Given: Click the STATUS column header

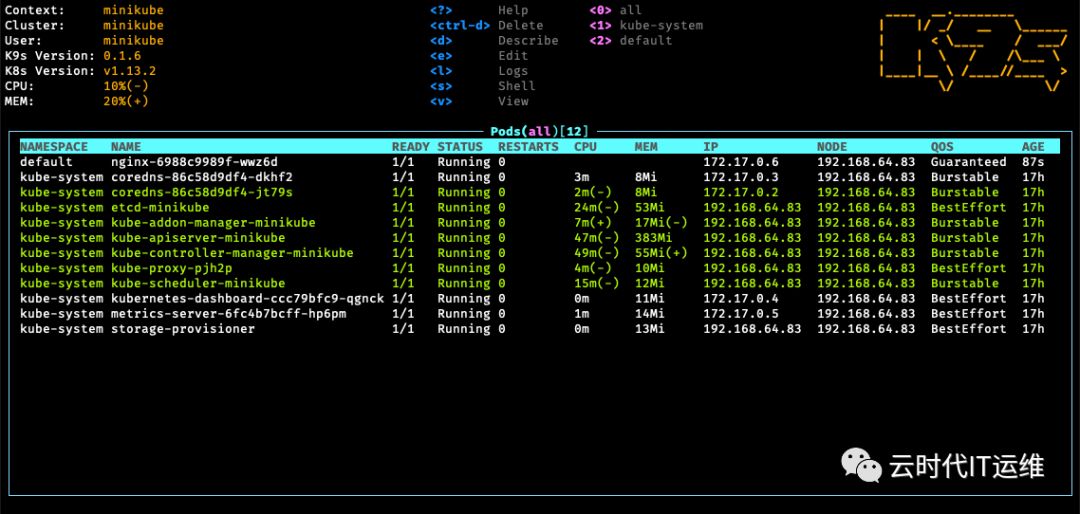Looking at the screenshot, I should 460,147.
